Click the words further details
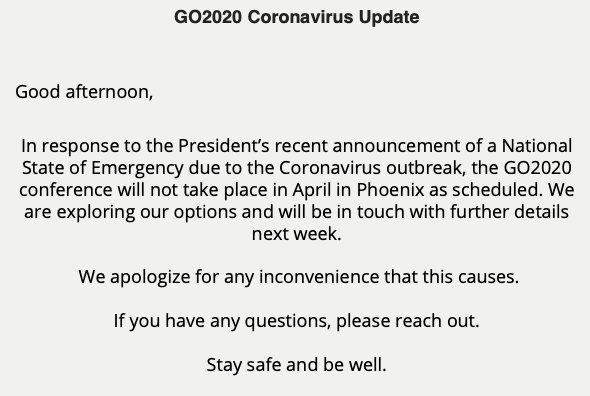590x396 pixels. click(509, 212)
